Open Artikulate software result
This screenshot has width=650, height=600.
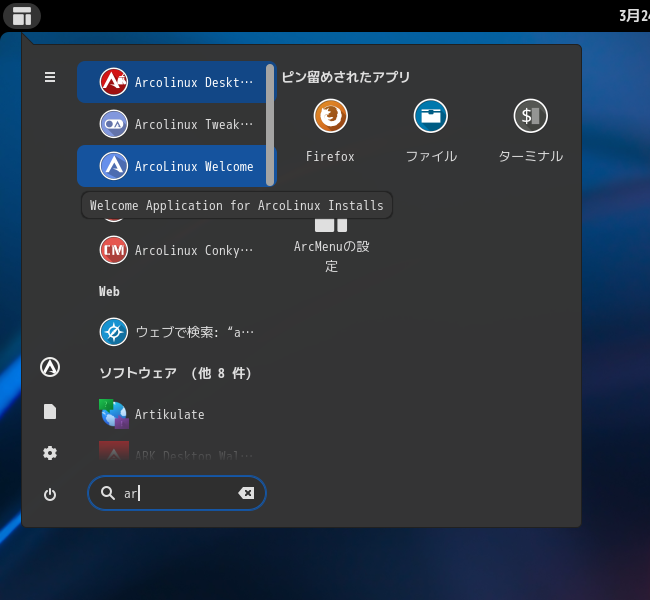pos(177,414)
